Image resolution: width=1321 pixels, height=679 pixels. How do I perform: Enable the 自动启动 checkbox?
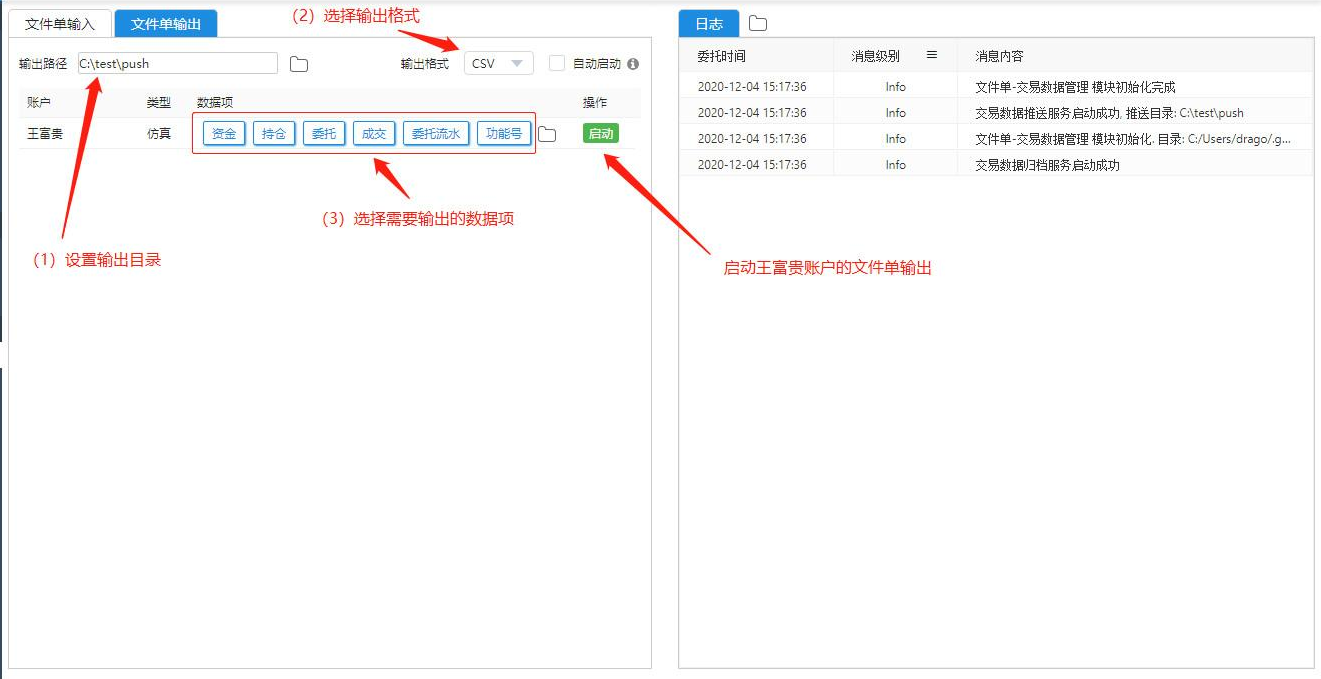(x=557, y=64)
